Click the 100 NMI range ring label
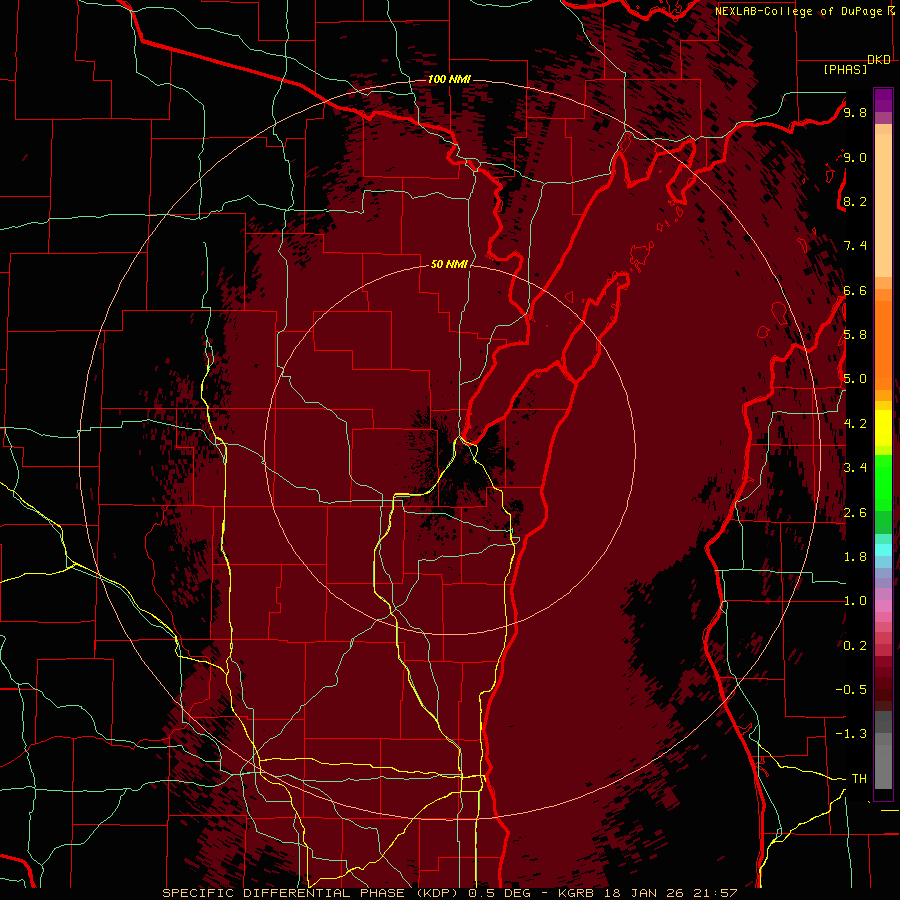The width and height of the screenshot is (900, 900). tap(449, 79)
